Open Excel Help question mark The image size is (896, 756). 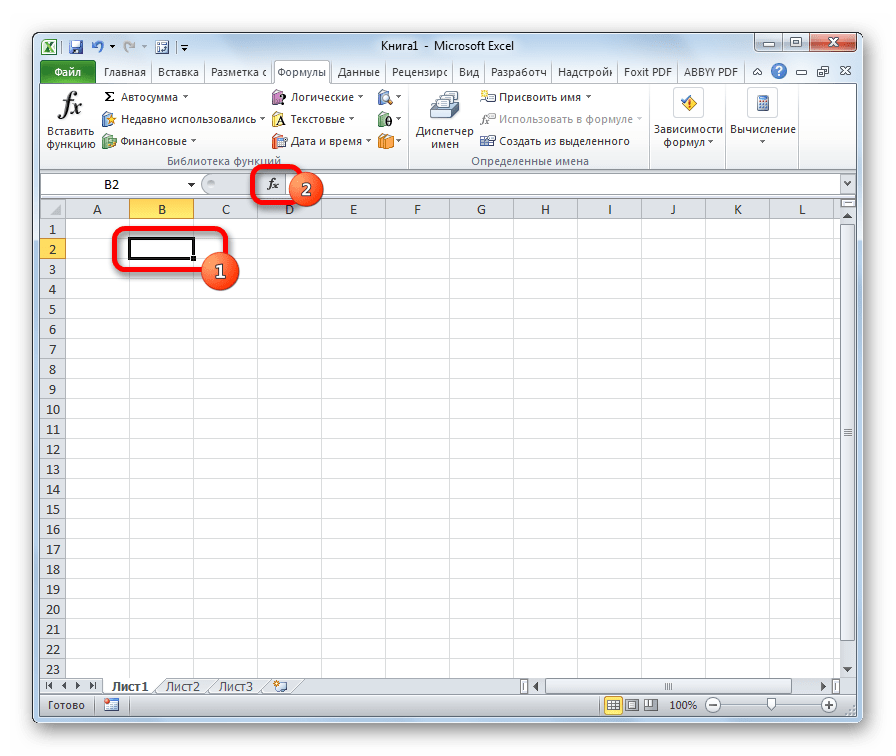click(x=778, y=71)
